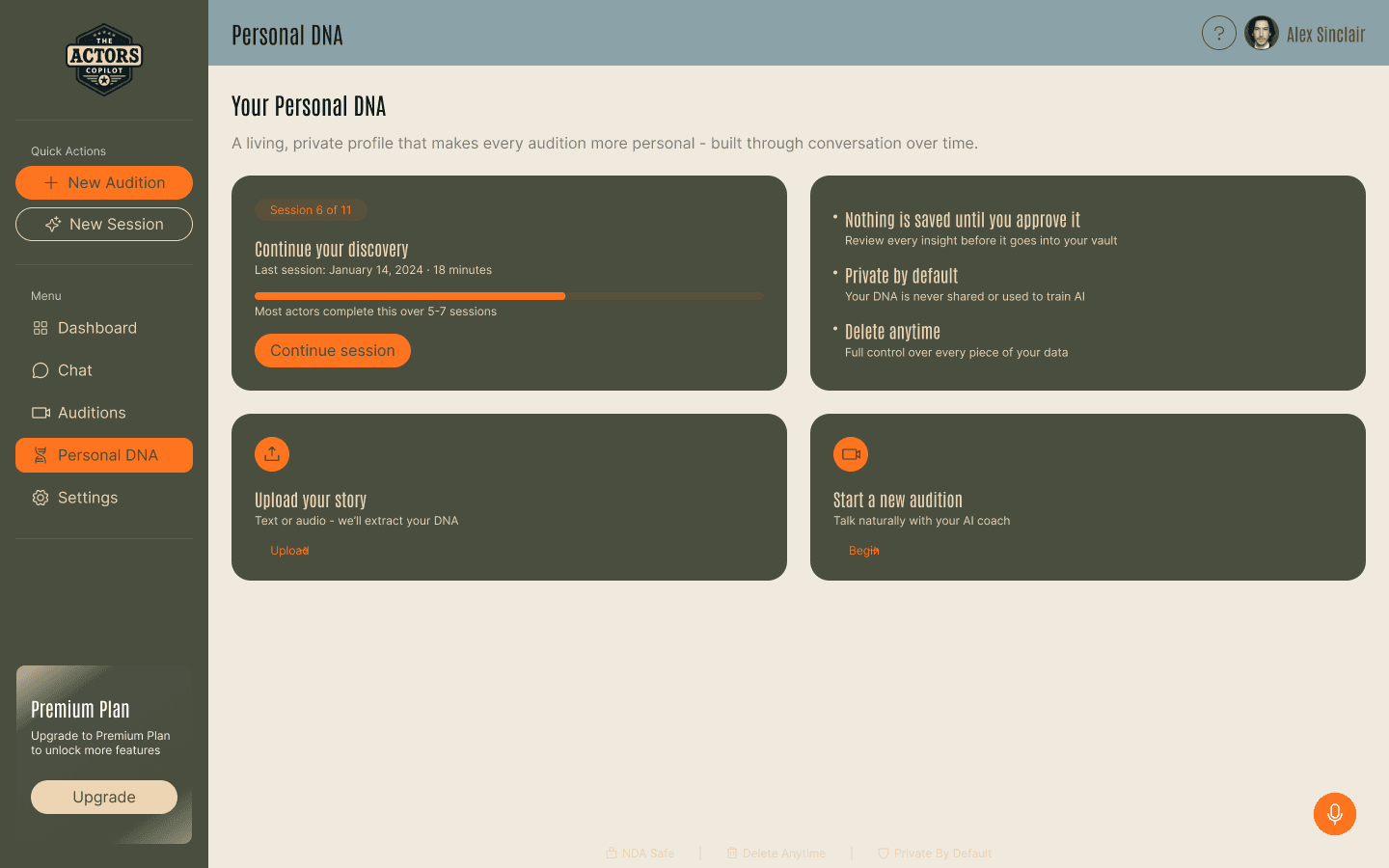The image size is (1389, 868).
Task: Click the orange video camera icon in Start a new audition
Action: click(x=851, y=454)
